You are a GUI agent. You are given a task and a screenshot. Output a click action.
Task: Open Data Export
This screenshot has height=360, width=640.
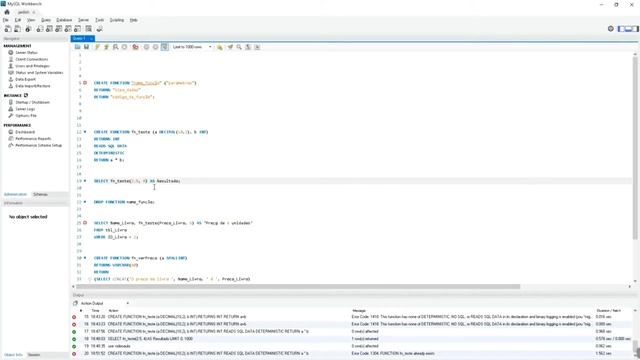pos(25,79)
